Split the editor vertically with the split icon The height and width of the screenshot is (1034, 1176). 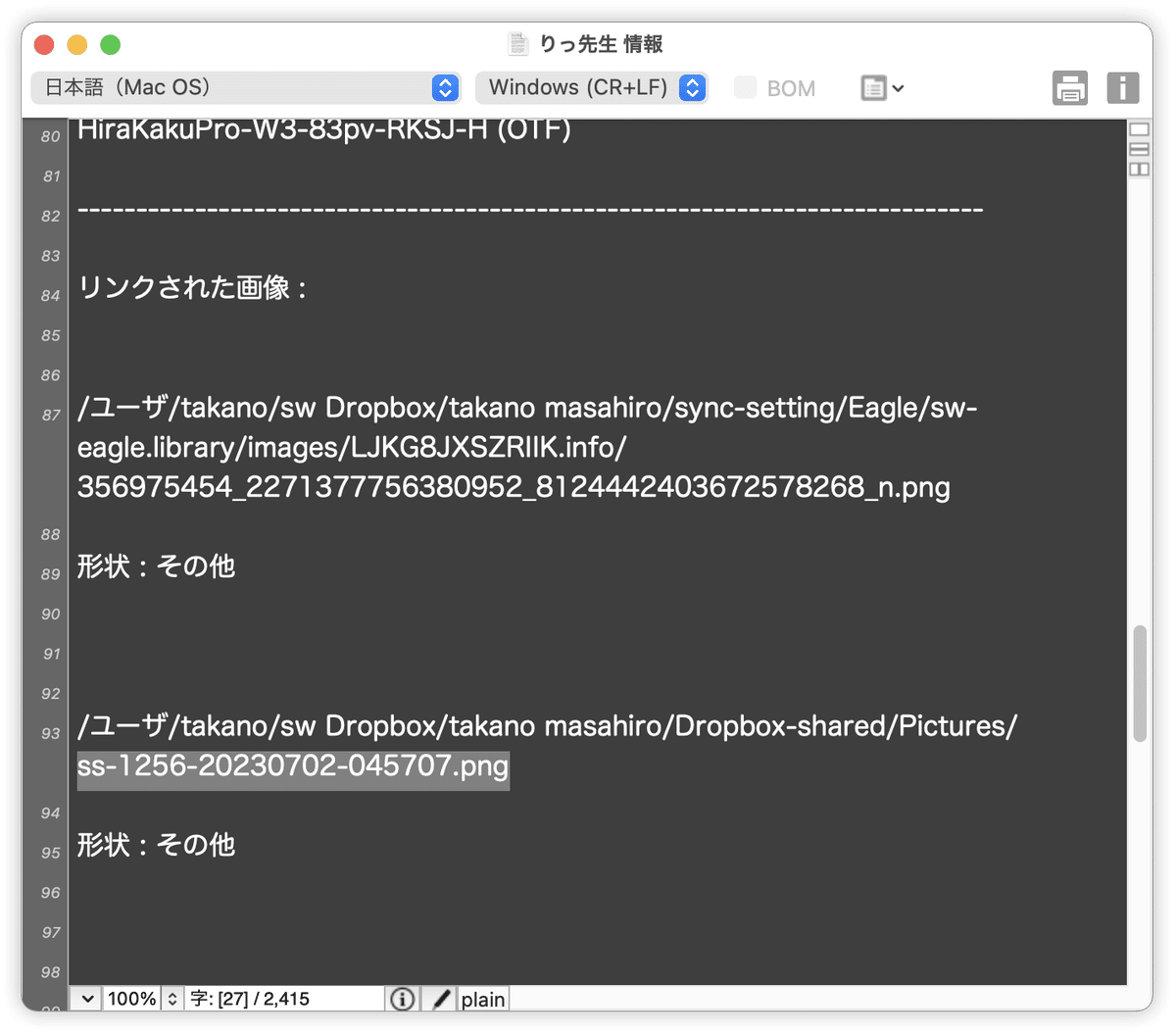click(1139, 167)
